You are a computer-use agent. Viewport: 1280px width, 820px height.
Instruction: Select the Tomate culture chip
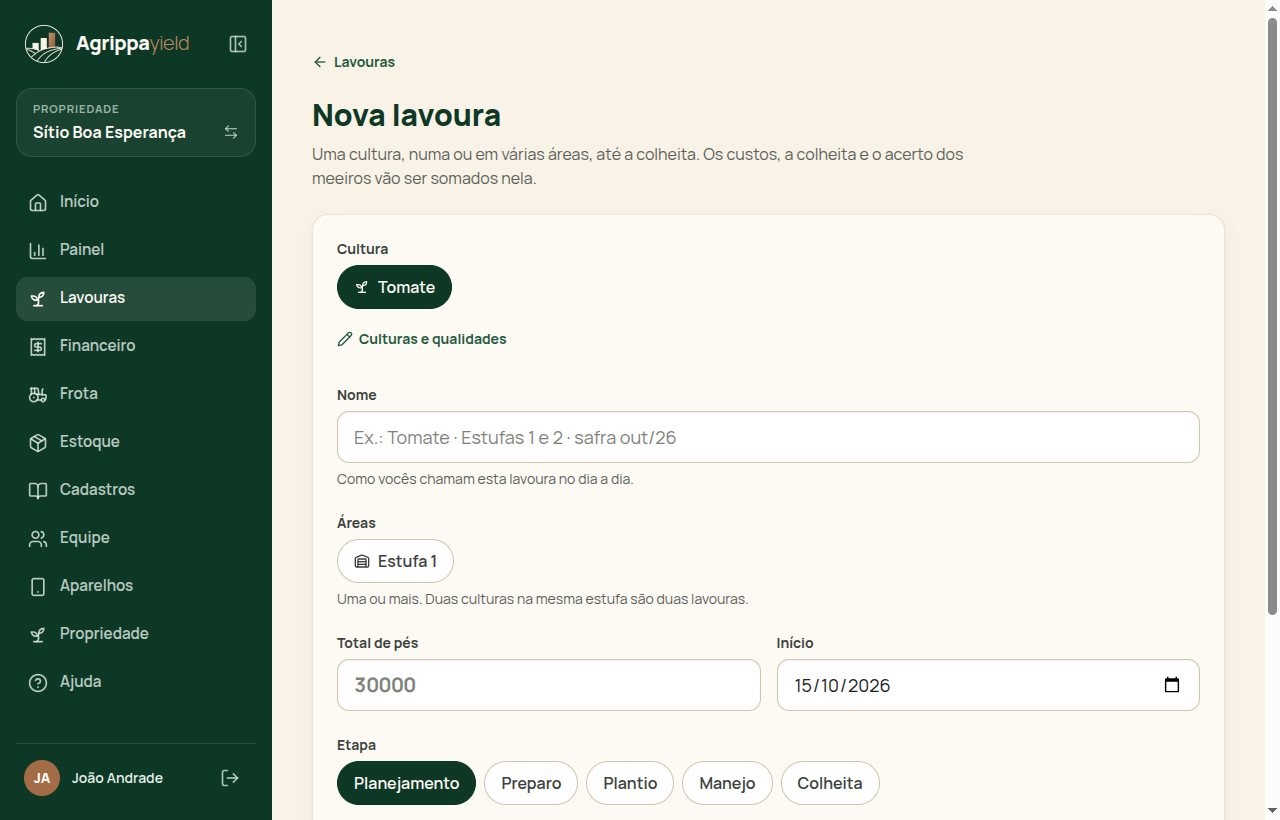pos(394,287)
